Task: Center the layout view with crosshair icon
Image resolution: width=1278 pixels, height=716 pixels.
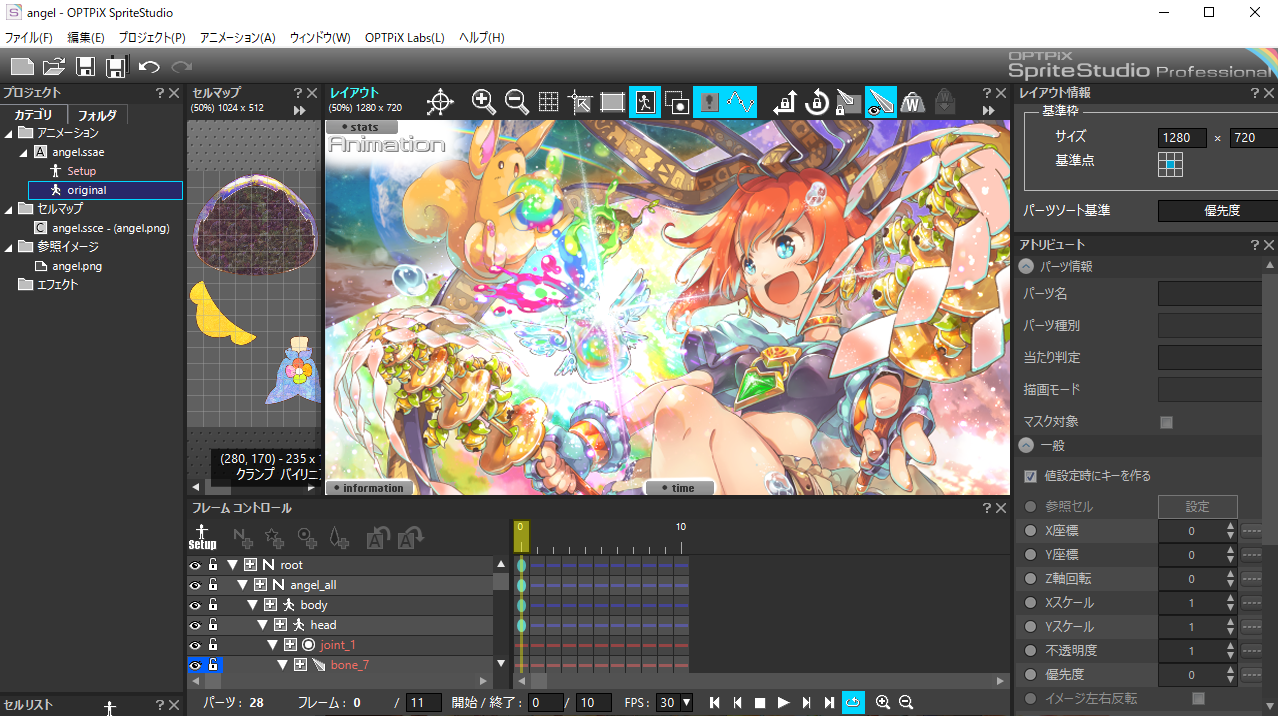Action: [x=440, y=102]
